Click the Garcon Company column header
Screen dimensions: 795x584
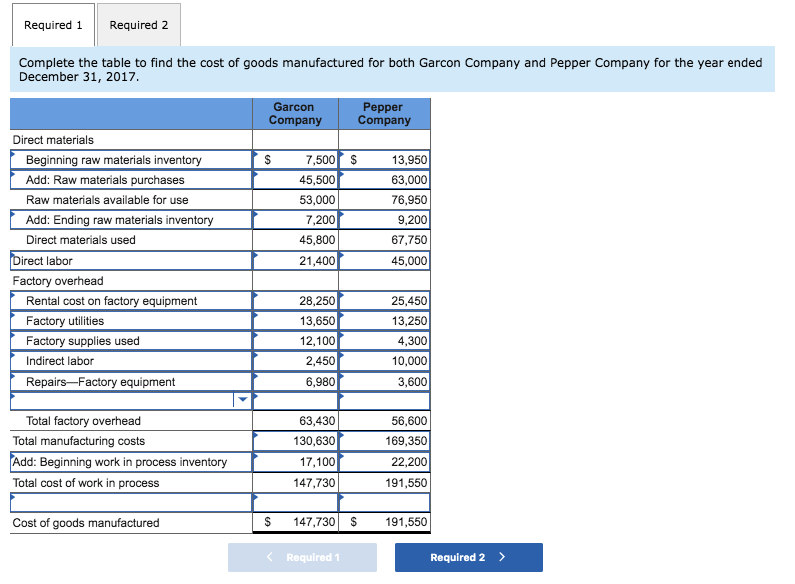coord(296,114)
